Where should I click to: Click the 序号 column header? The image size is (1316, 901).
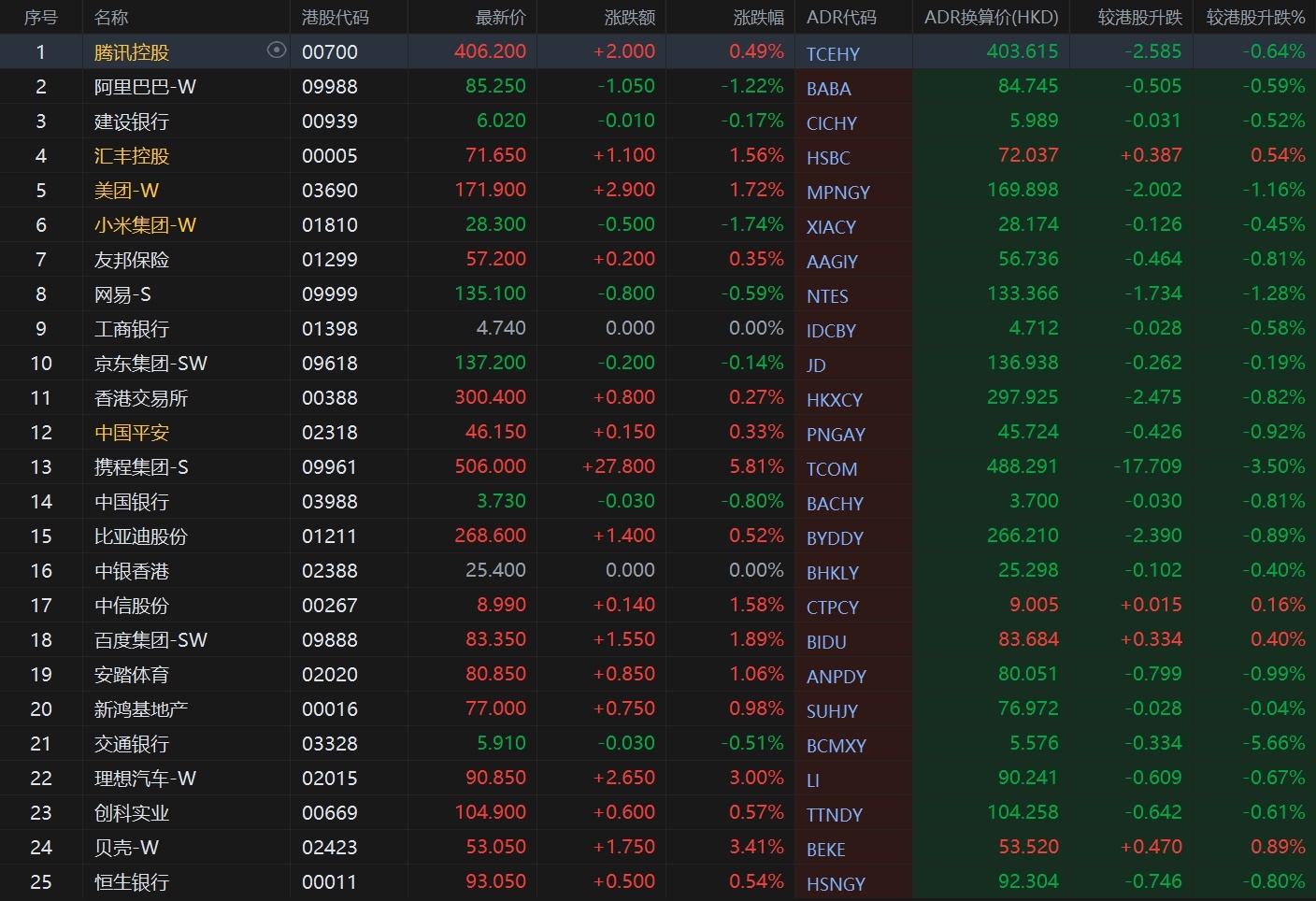click(x=40, y=18)
